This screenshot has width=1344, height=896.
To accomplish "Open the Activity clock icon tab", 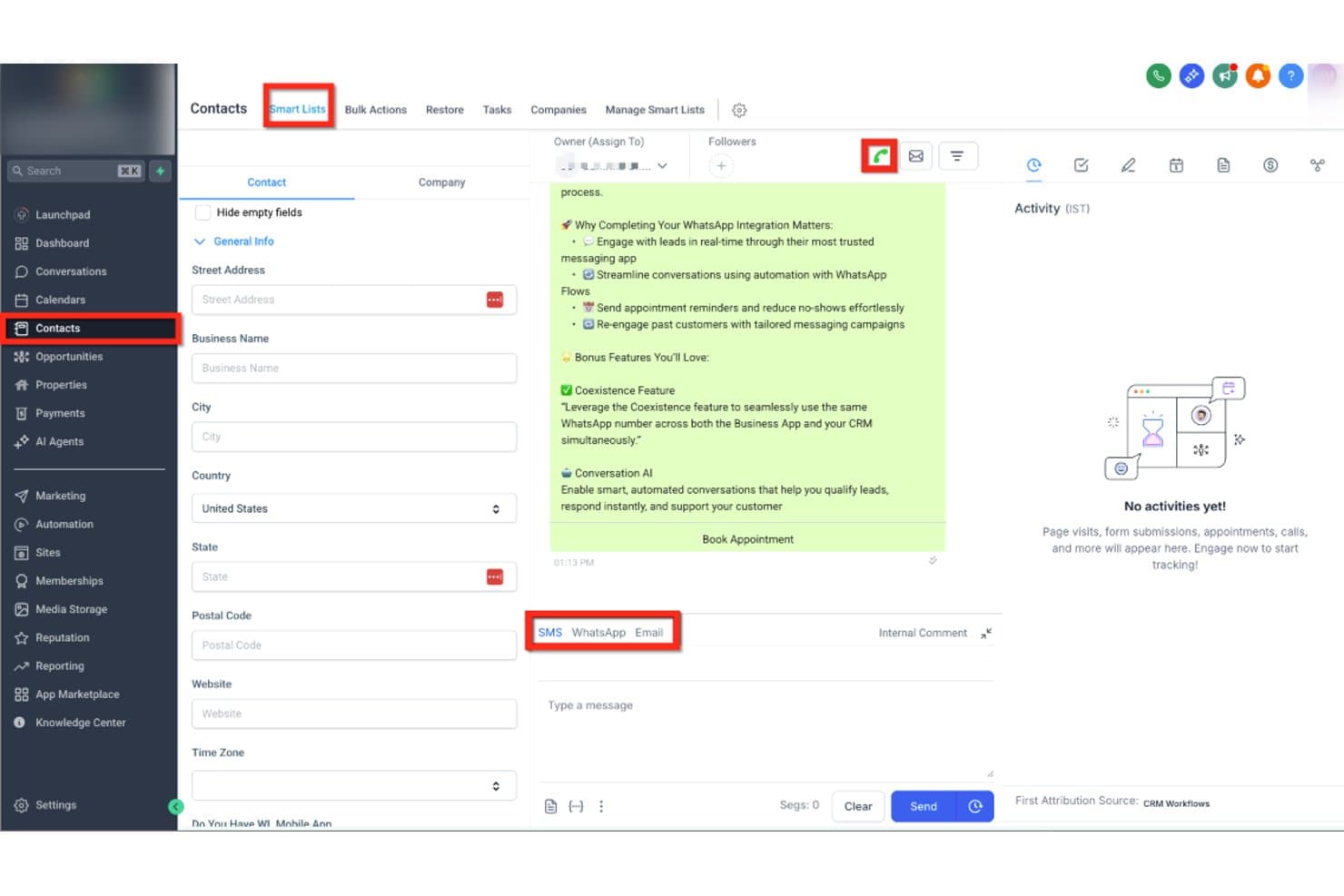I will coord(1033,165).
